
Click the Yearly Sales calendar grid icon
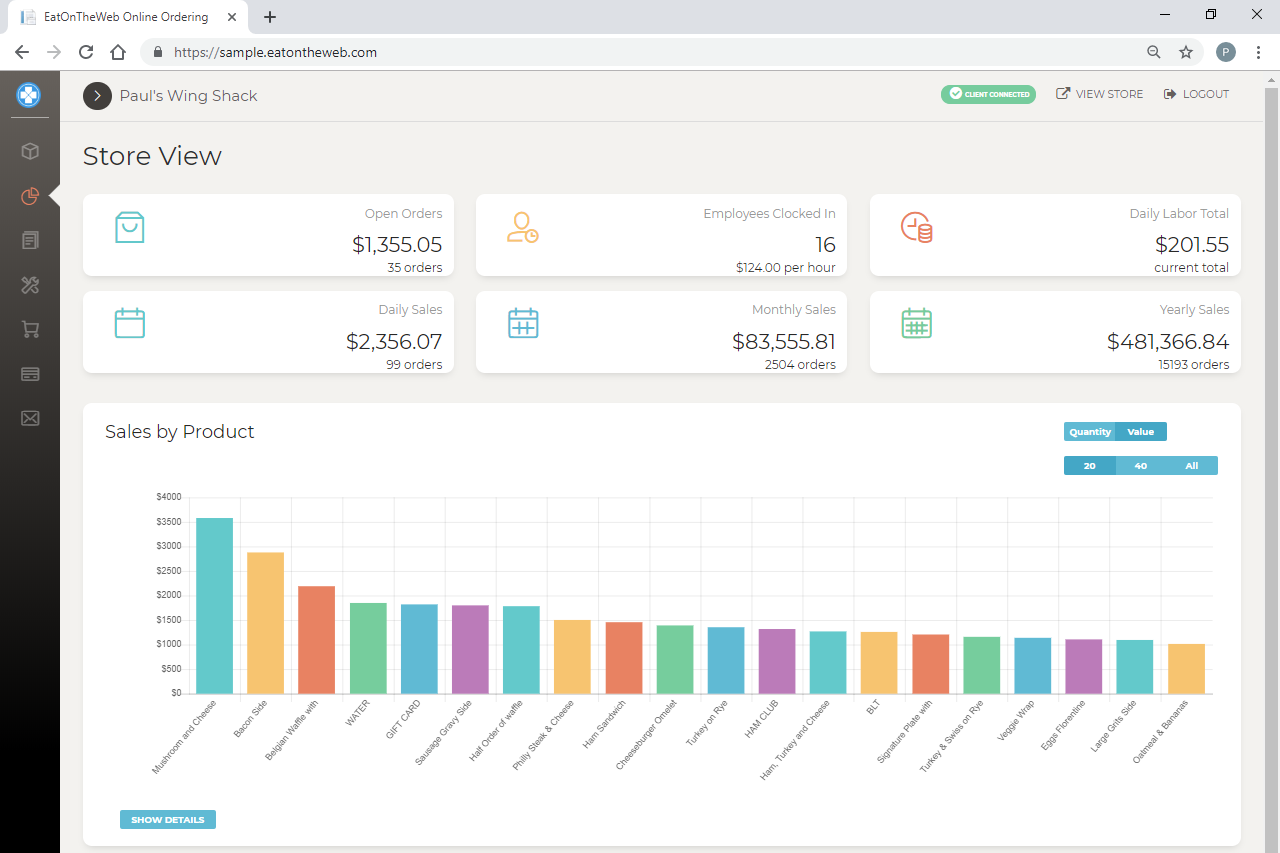[x=917, y=323]
